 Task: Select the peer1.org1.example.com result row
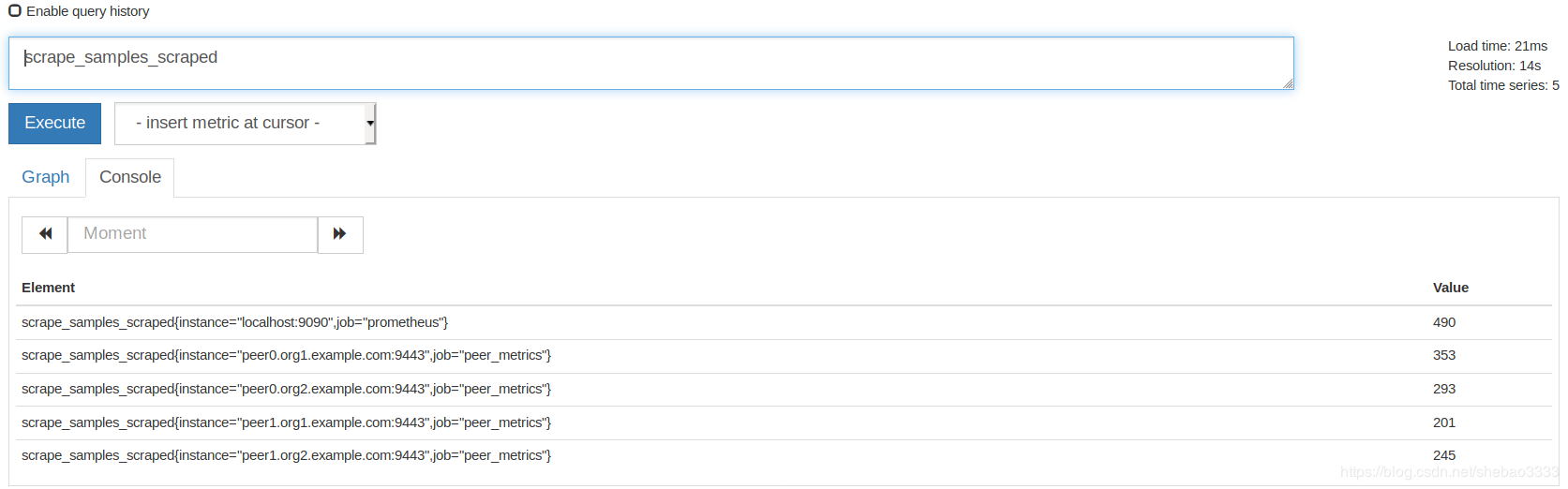tap(286, 422)
